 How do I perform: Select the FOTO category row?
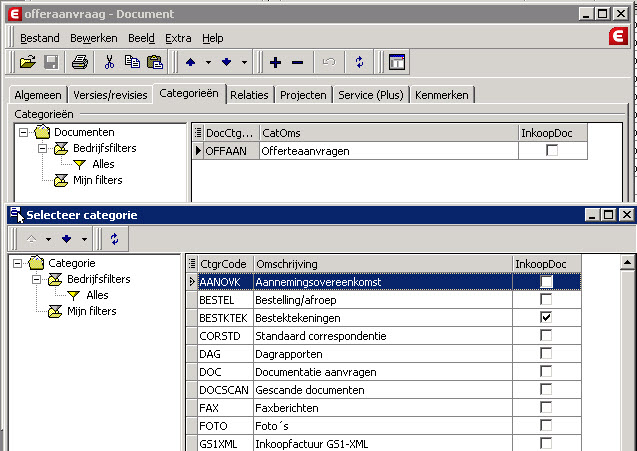384,426
